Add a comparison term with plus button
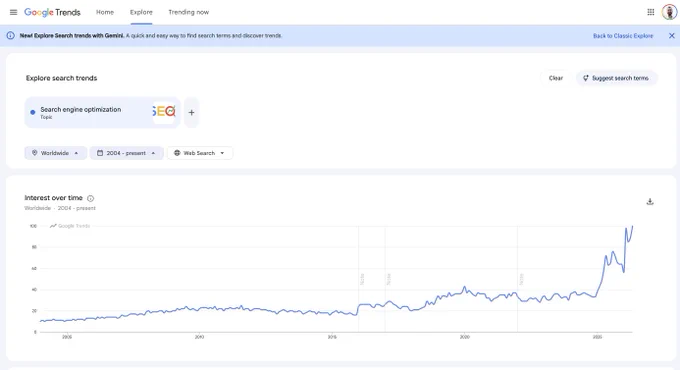Screen dimensions: 680x370 click(x=191, y=112)
